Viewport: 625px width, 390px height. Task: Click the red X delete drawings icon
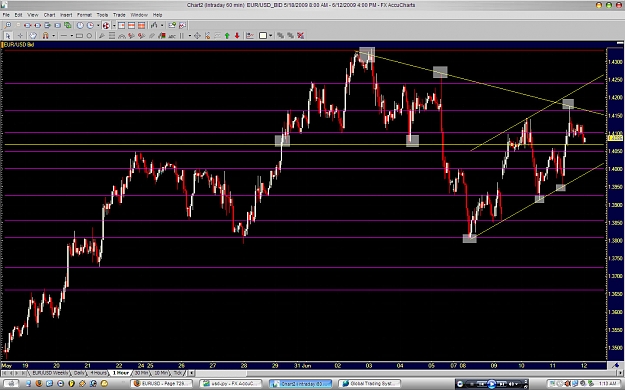[300, 35]
